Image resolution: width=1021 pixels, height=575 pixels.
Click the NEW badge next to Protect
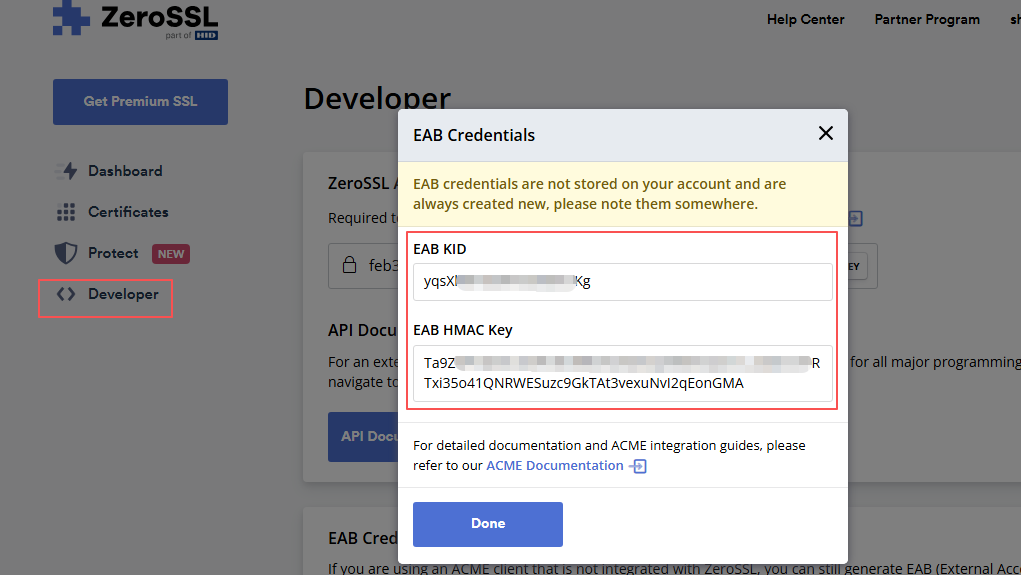[171, 254]
